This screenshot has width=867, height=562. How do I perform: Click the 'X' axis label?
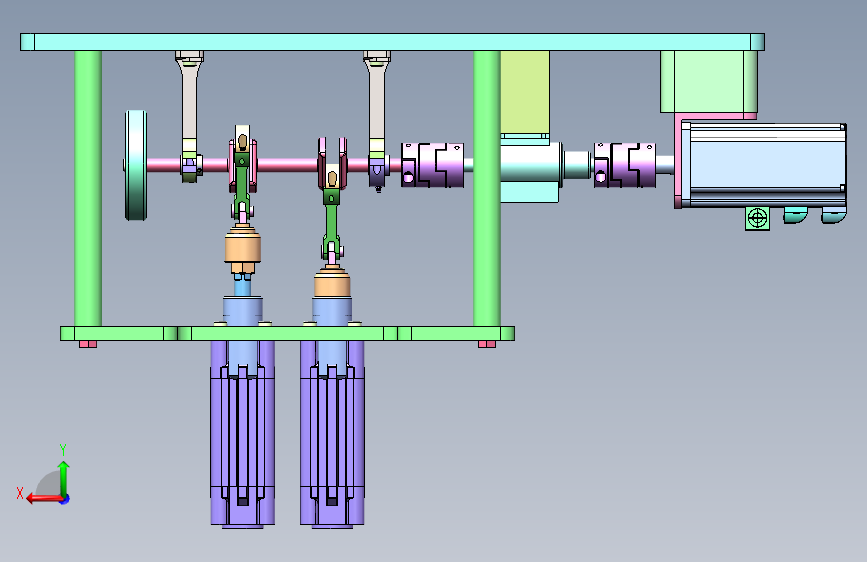(20, 493)
